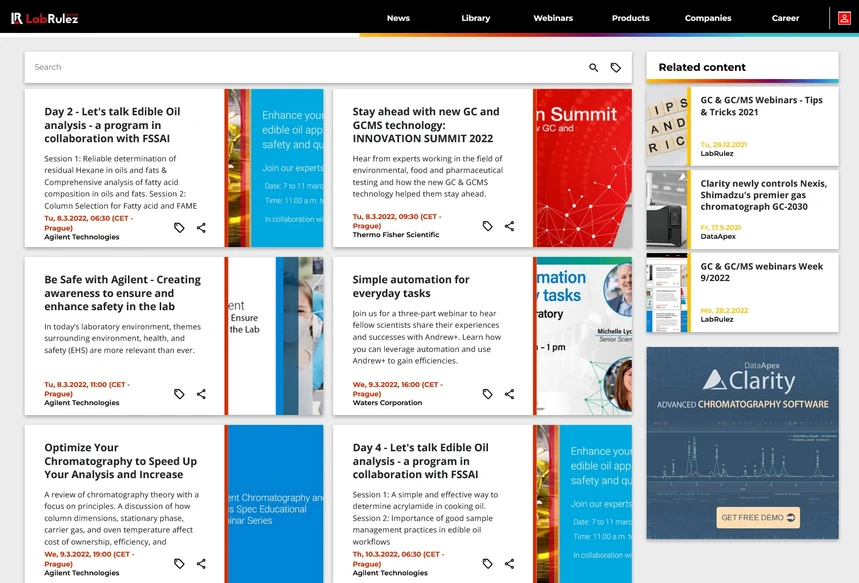This screenshot has width=859, height=583.
Task: Open Day 2 Let's talk Edible Oil title
Action: (x=112, y=125)
